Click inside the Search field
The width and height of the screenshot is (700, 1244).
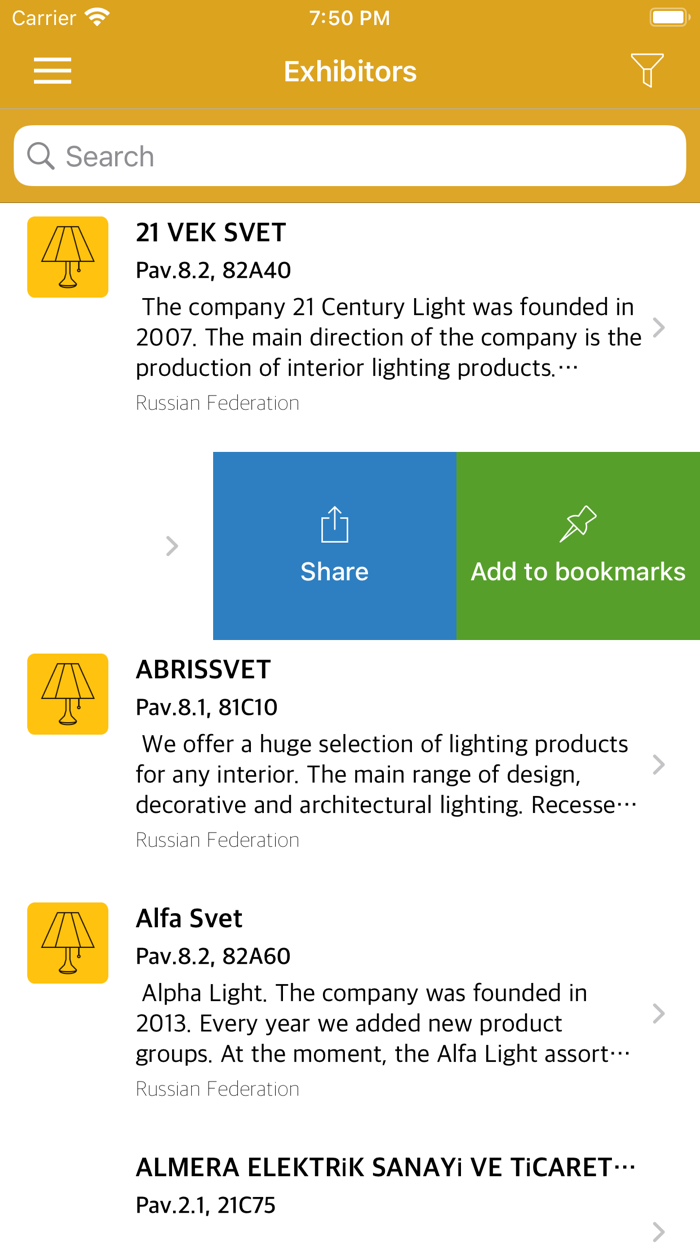(350, 156)
